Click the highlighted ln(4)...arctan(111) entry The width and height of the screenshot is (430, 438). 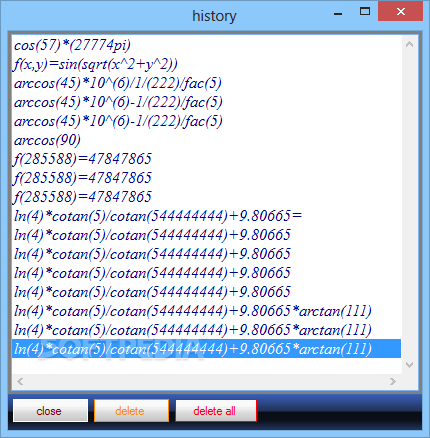[x=206, y=349]
